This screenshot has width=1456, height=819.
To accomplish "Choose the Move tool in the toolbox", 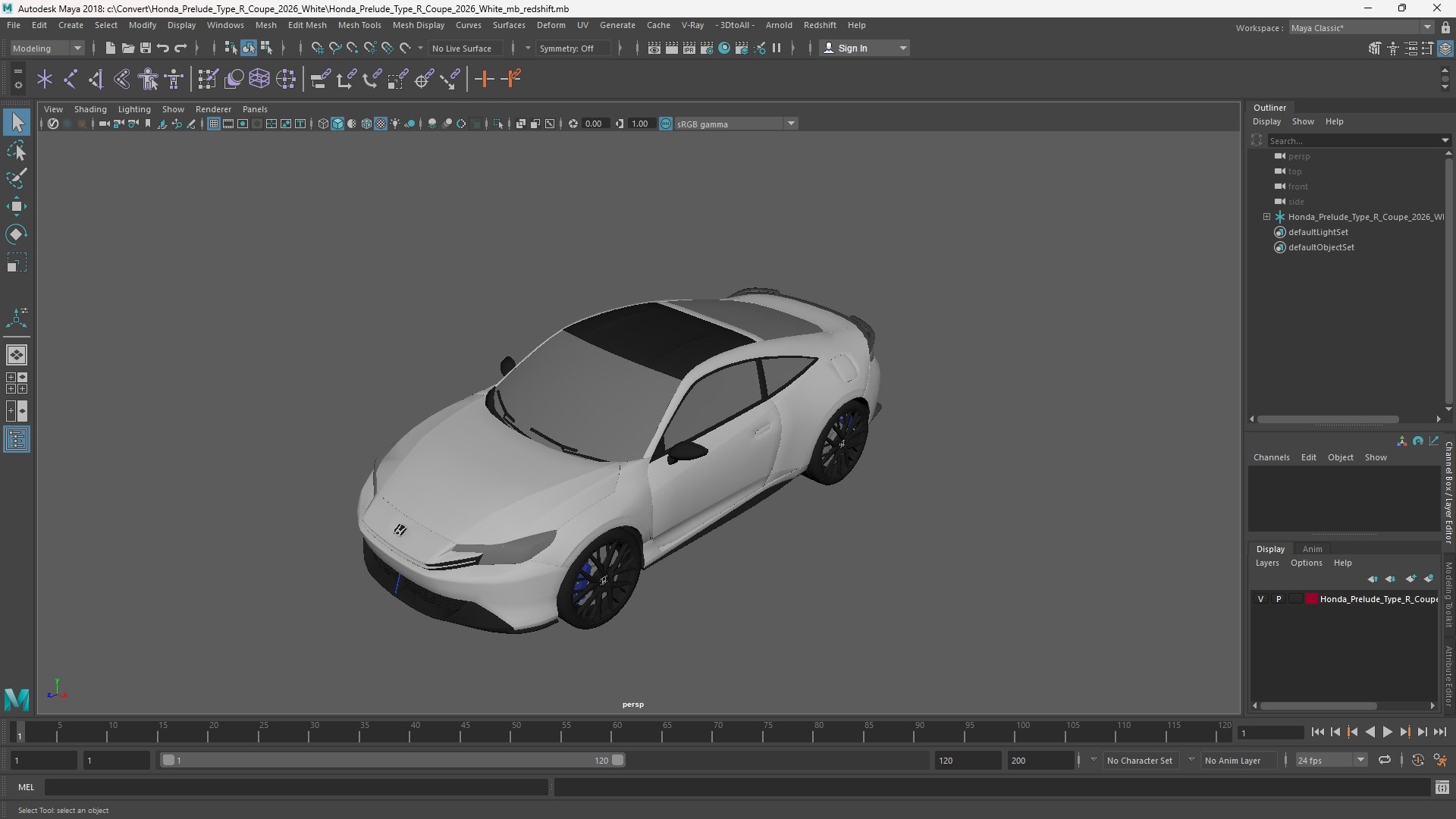I will 17,206.
